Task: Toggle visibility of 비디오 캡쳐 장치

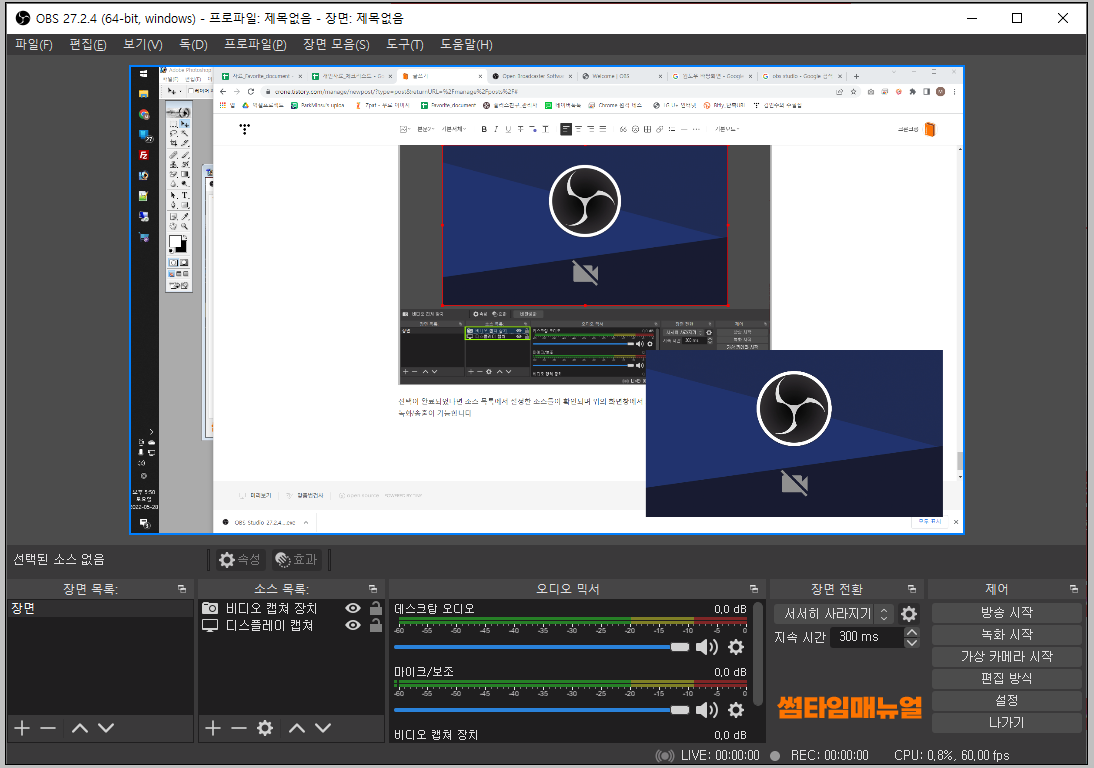Action: tap(353, 608)
